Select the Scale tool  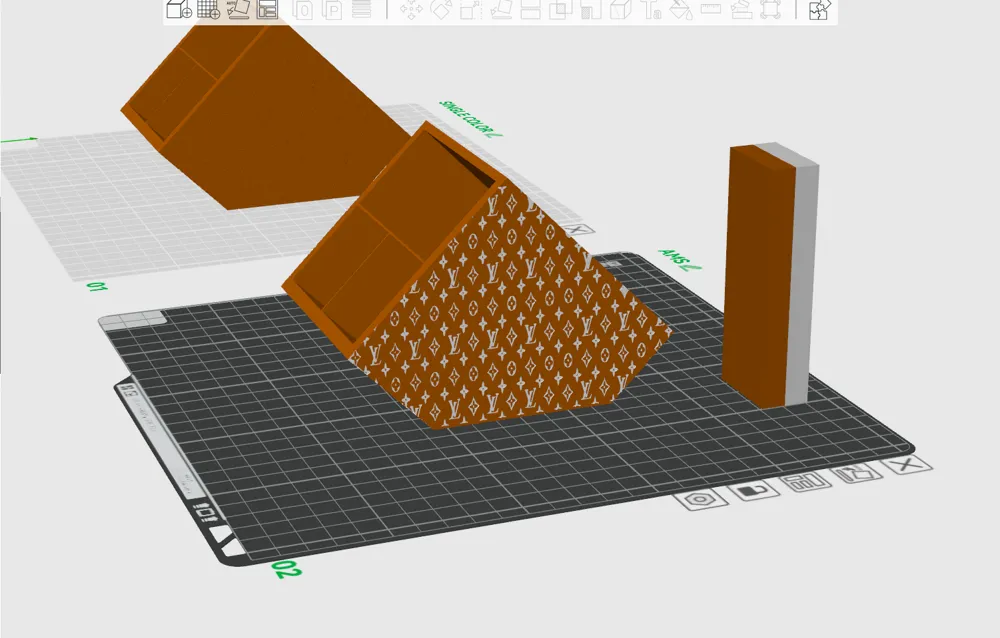tap(471, 9)
